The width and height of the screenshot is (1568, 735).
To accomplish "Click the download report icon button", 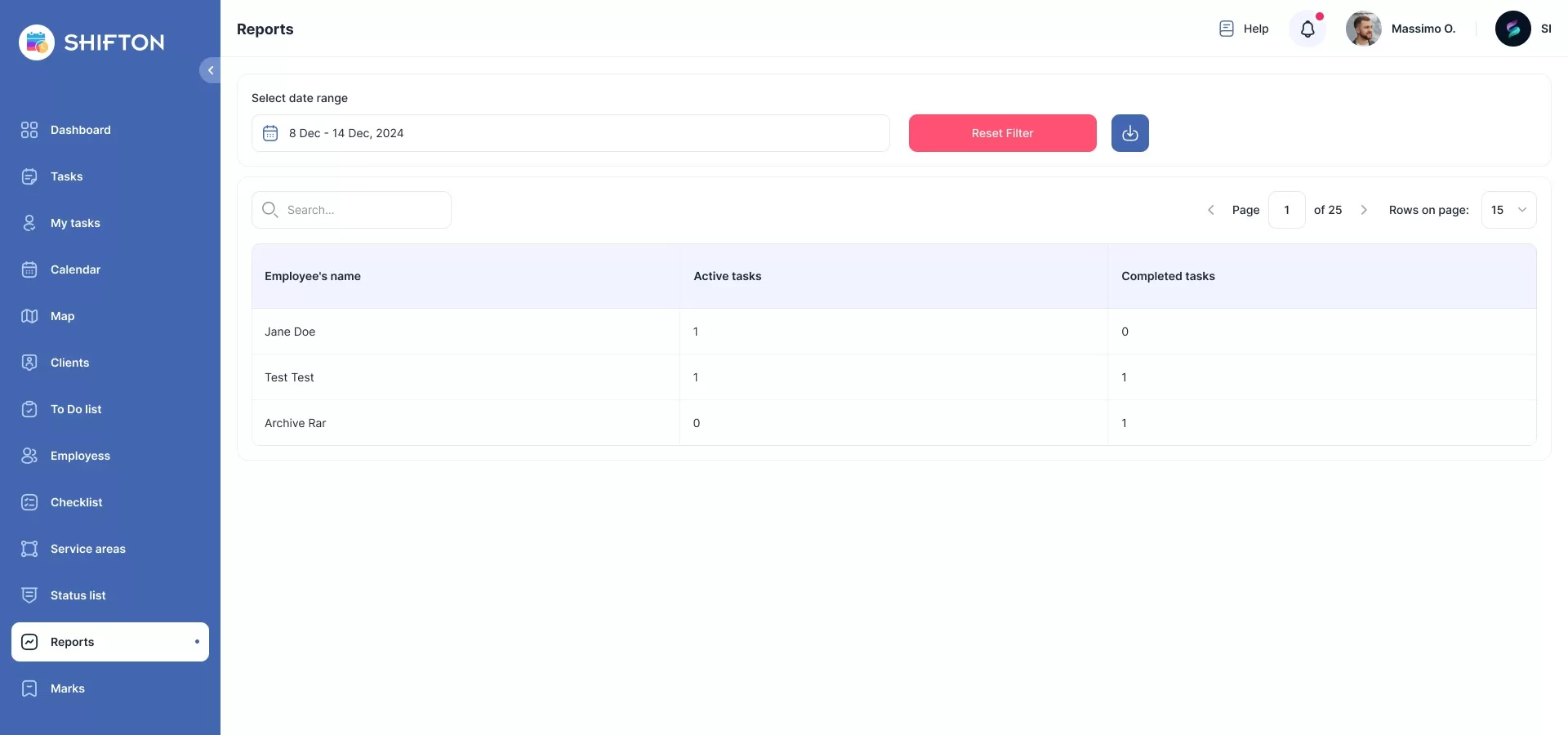I will (1129, 133).
